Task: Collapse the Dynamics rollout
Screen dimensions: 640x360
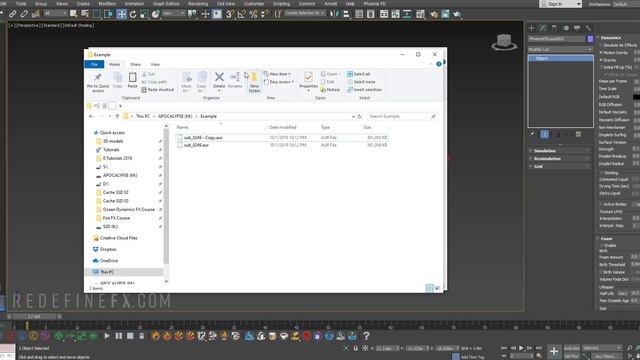Action: pyautogui.click(x=611, y=38)
